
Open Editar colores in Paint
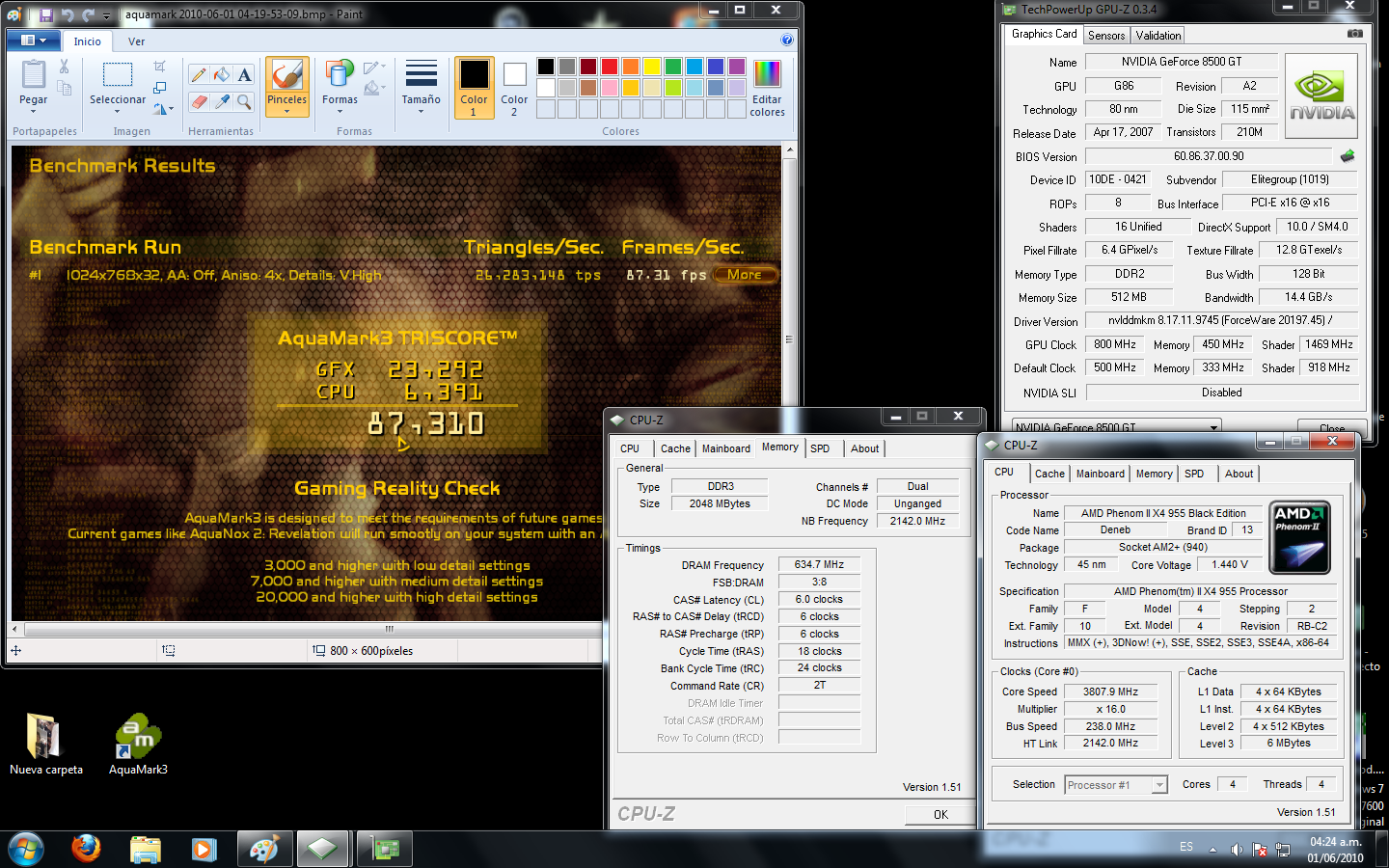click(x=767, y=88)
